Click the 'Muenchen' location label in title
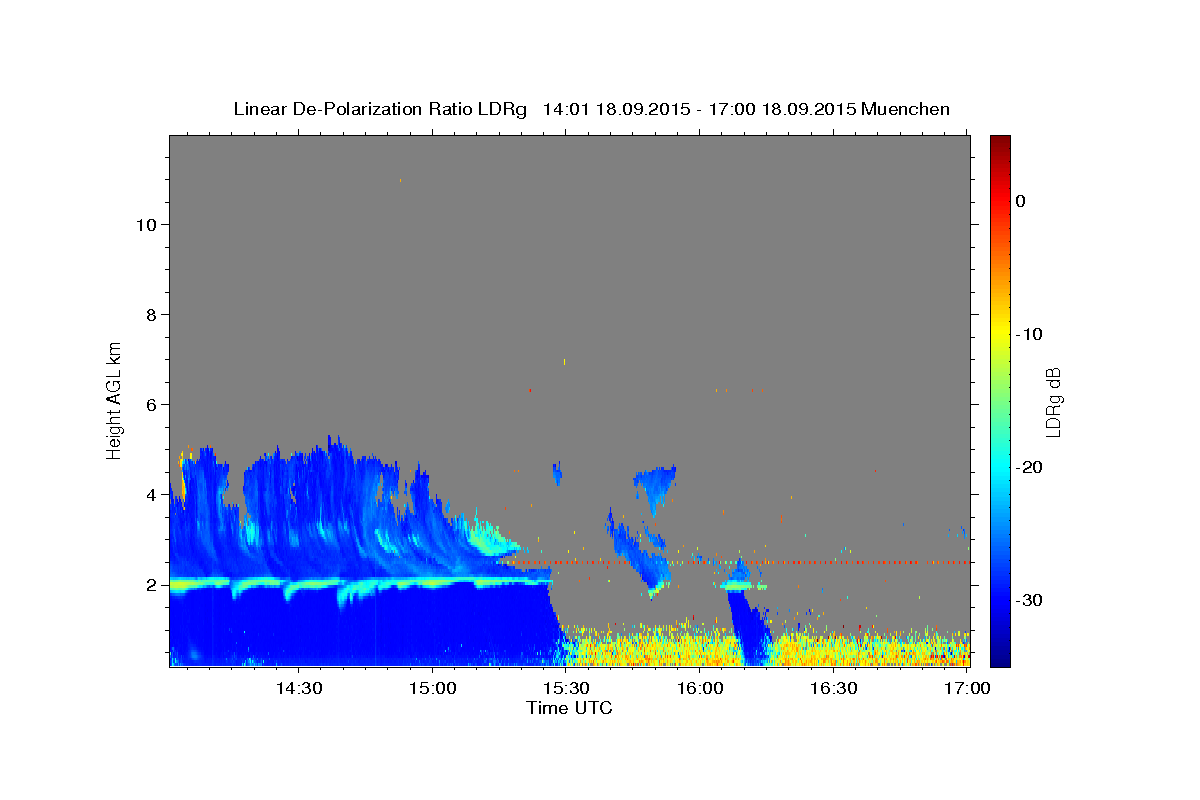Viewport: 1200px width, 800px height. tap(905, 109)
